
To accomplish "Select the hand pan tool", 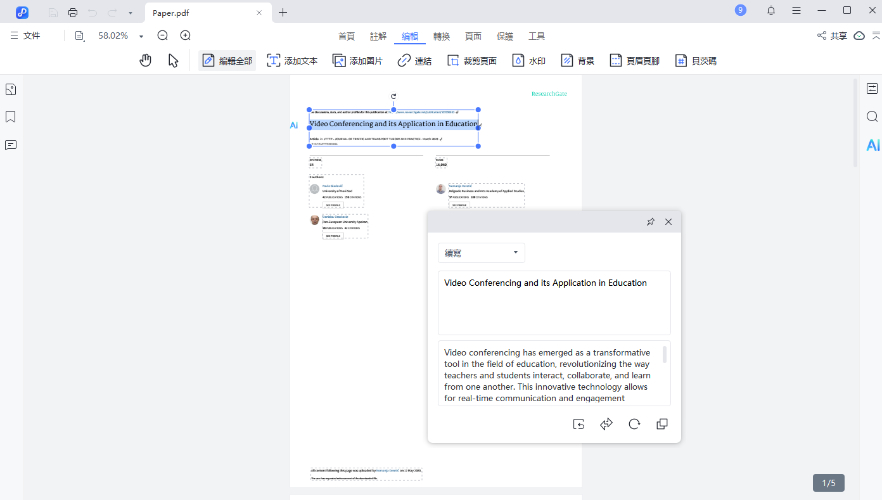I will [x=146, y=60].
